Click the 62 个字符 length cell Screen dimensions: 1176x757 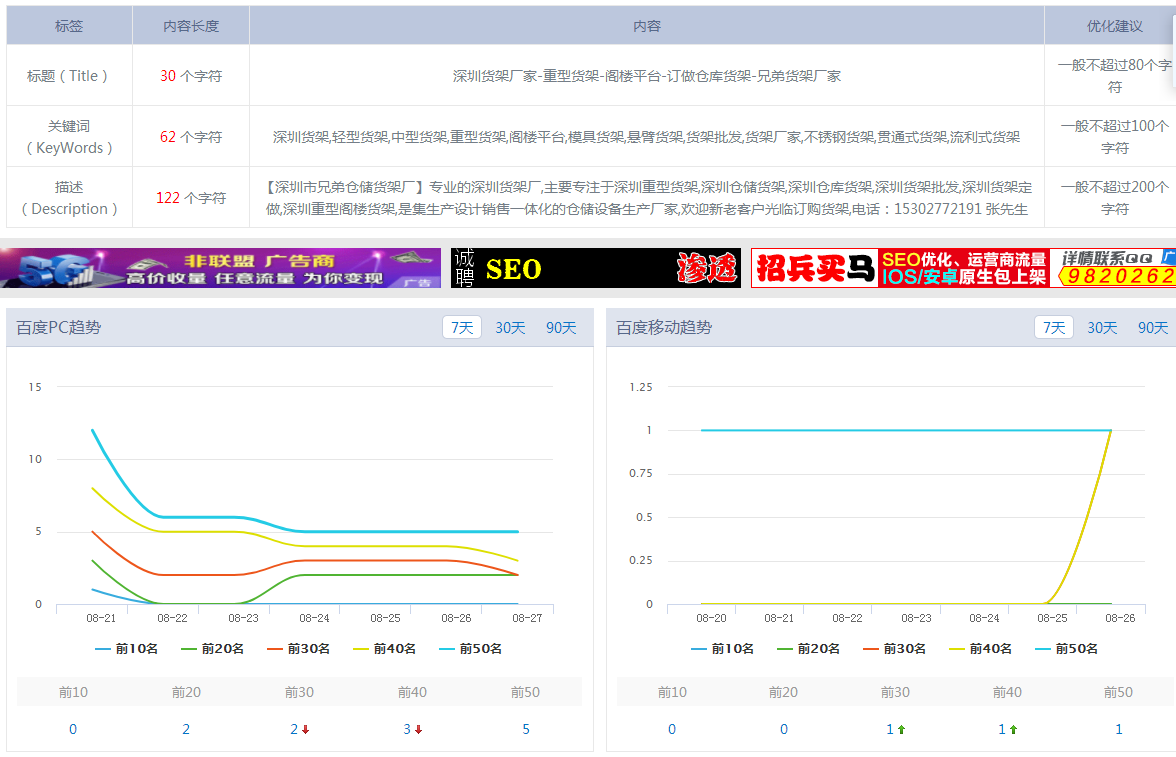click(191, 137)
